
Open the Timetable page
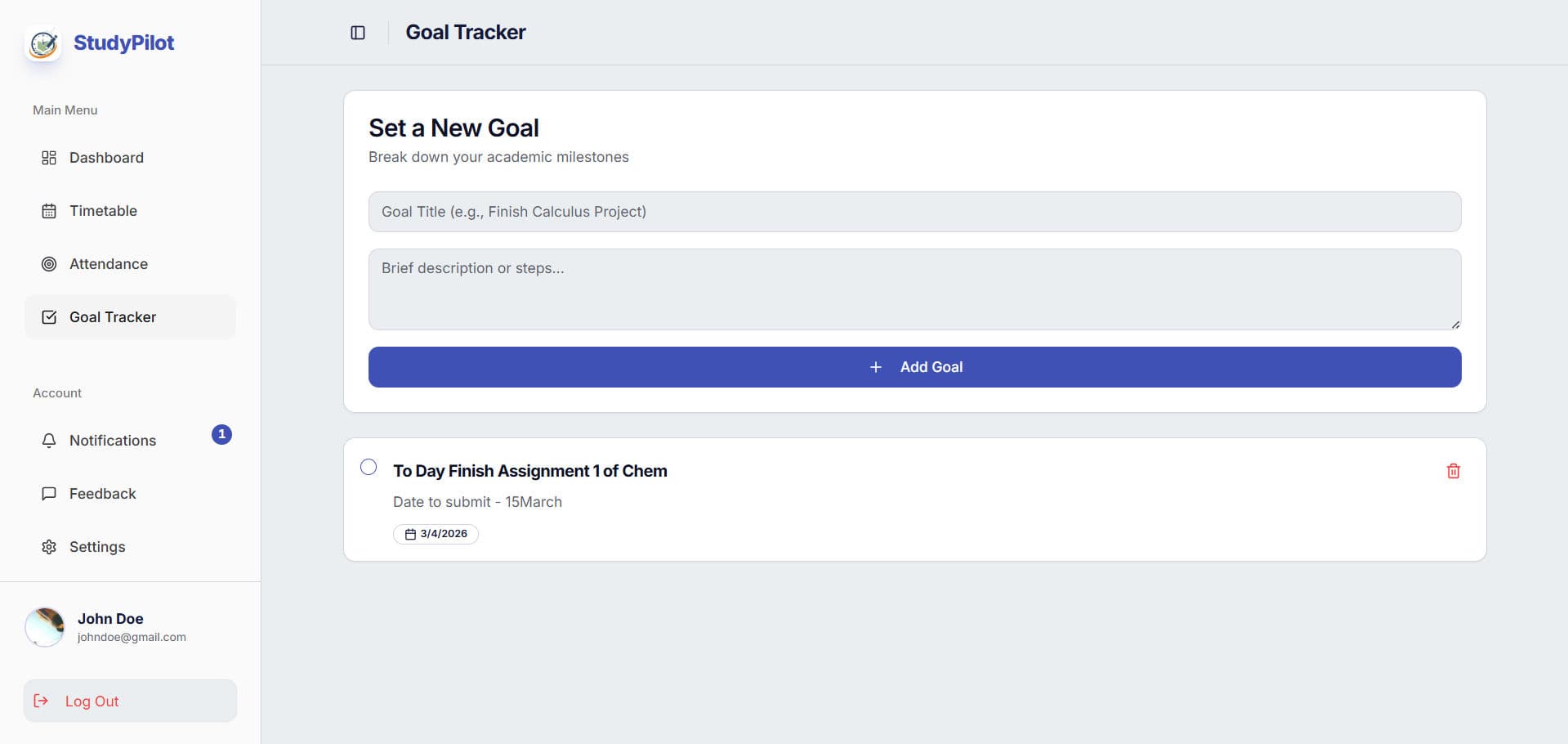click(x=103, y=211)
